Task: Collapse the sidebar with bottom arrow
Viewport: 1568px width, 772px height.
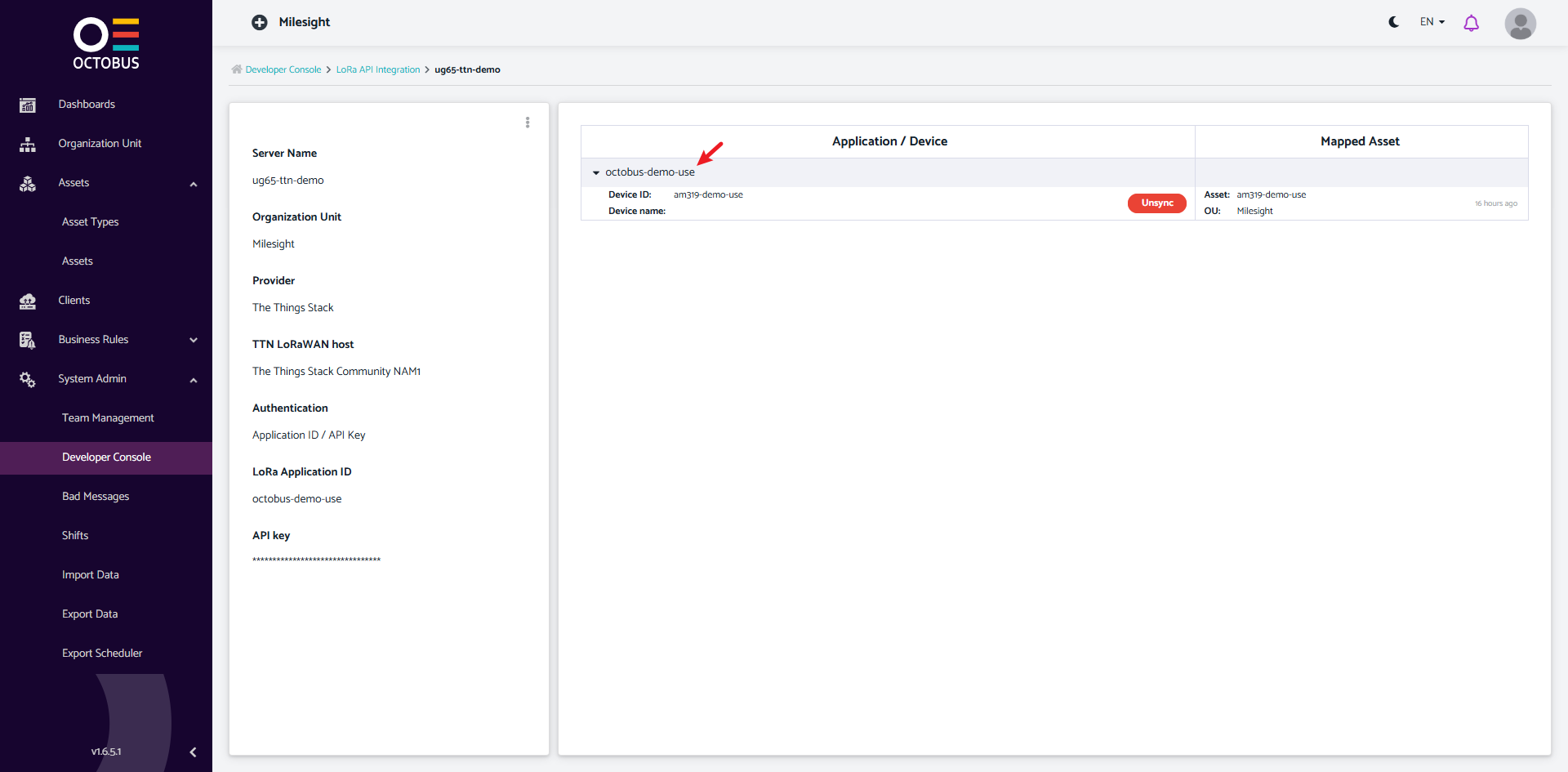Action: [x=193, y=752]
